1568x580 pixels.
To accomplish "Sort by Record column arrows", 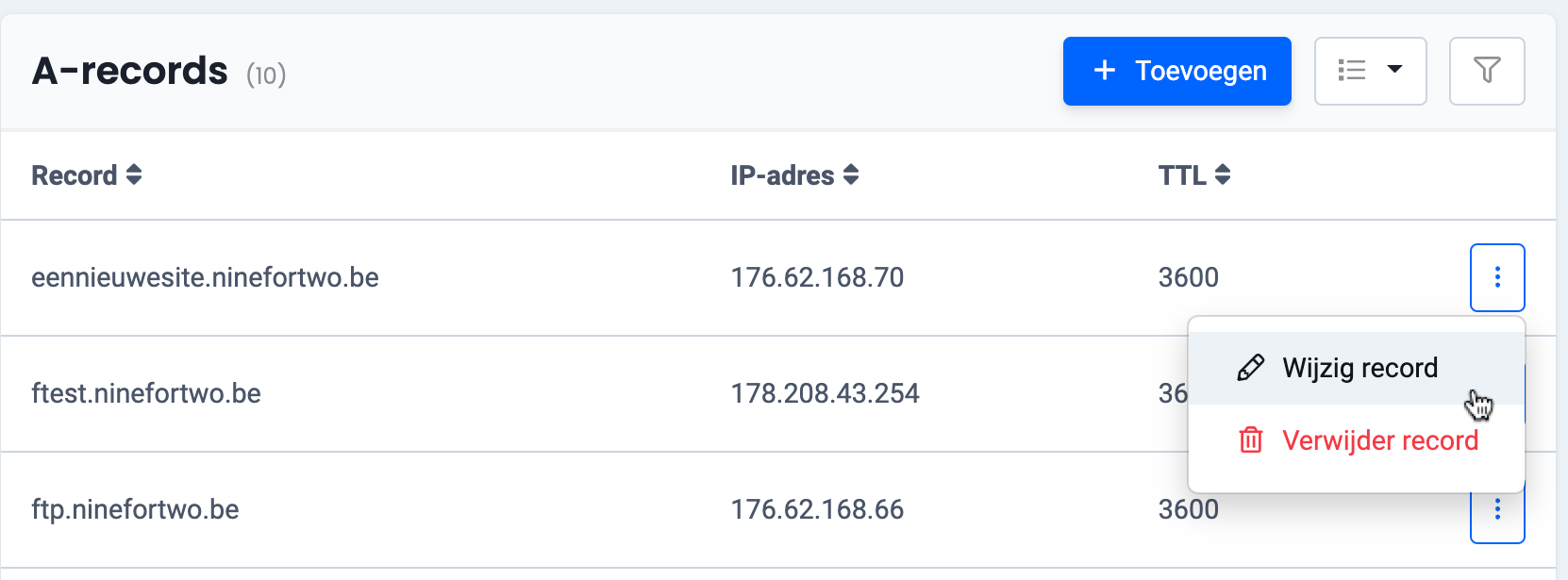I will [x=134, y=174].
